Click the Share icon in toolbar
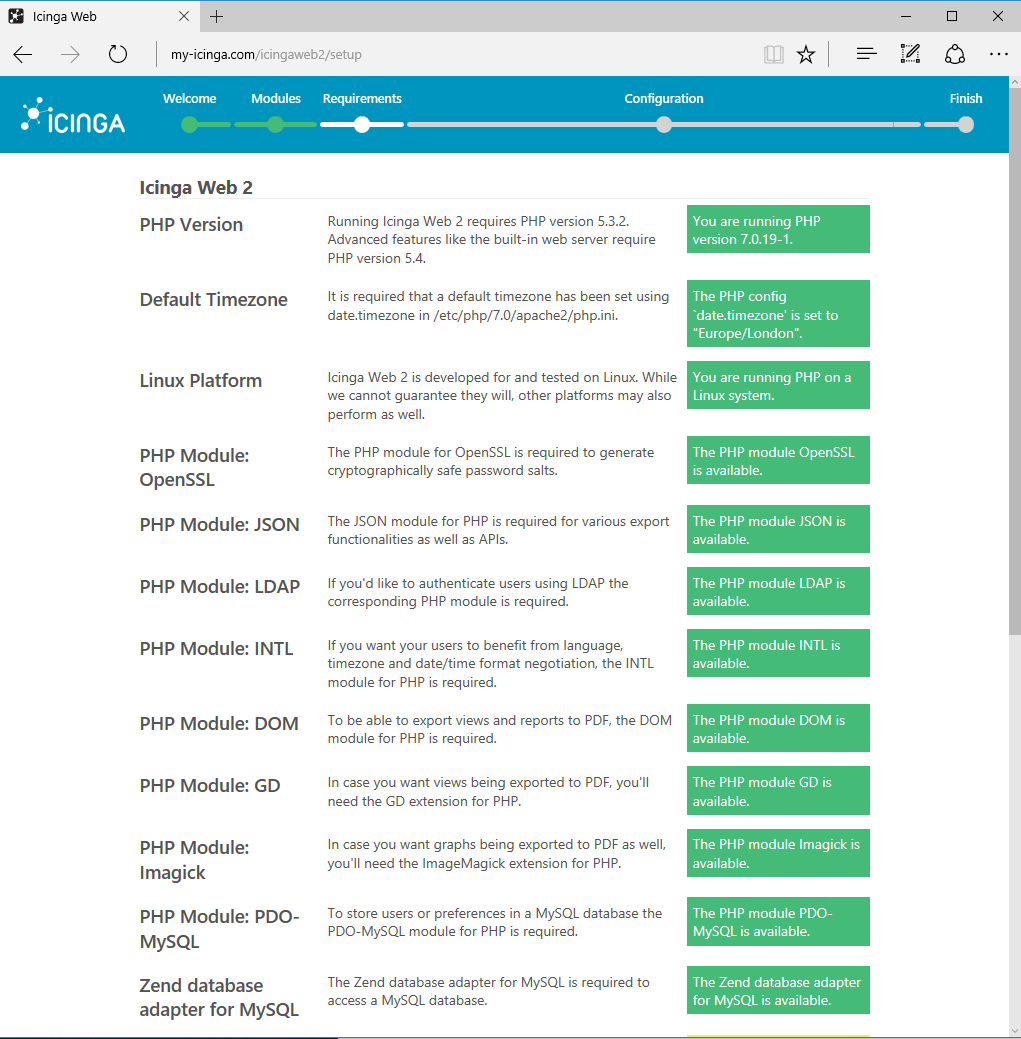1021x1039 pixels. tap(954, 55)
